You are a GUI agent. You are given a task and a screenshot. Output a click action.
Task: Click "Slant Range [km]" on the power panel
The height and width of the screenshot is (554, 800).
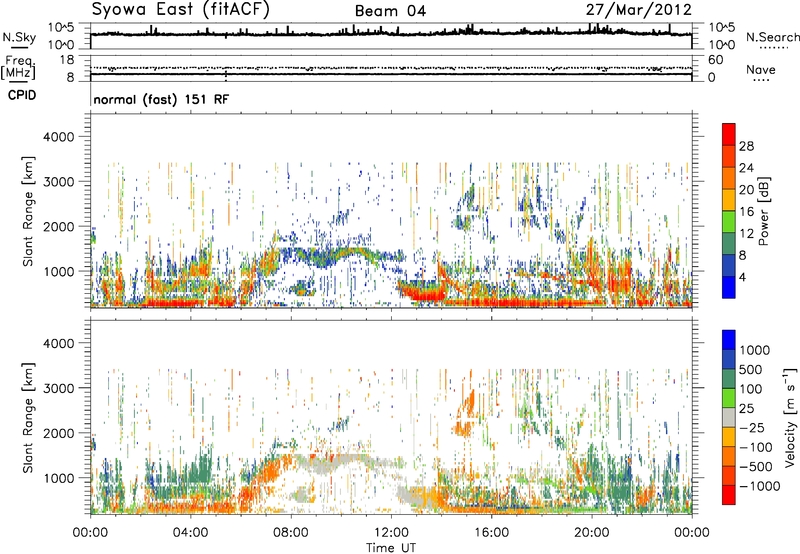[28, 211]
